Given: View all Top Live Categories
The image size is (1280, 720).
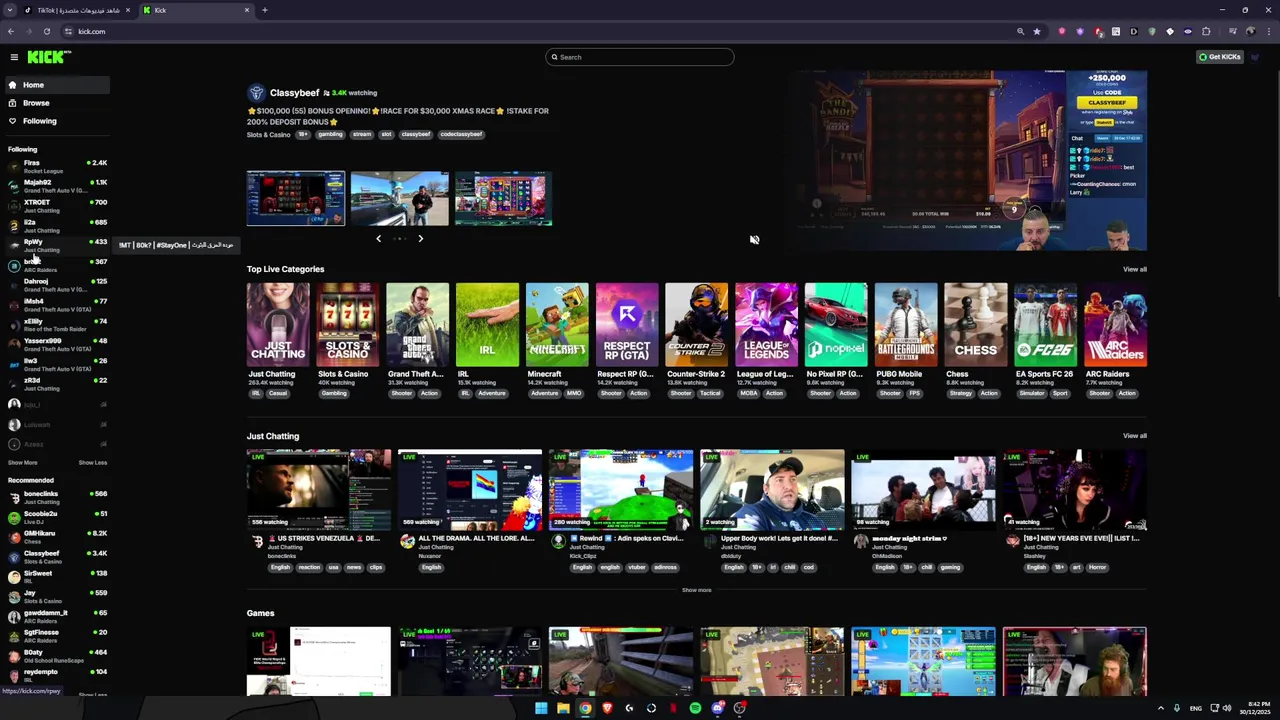Looking at the screenshot, I should point(1134,269).
